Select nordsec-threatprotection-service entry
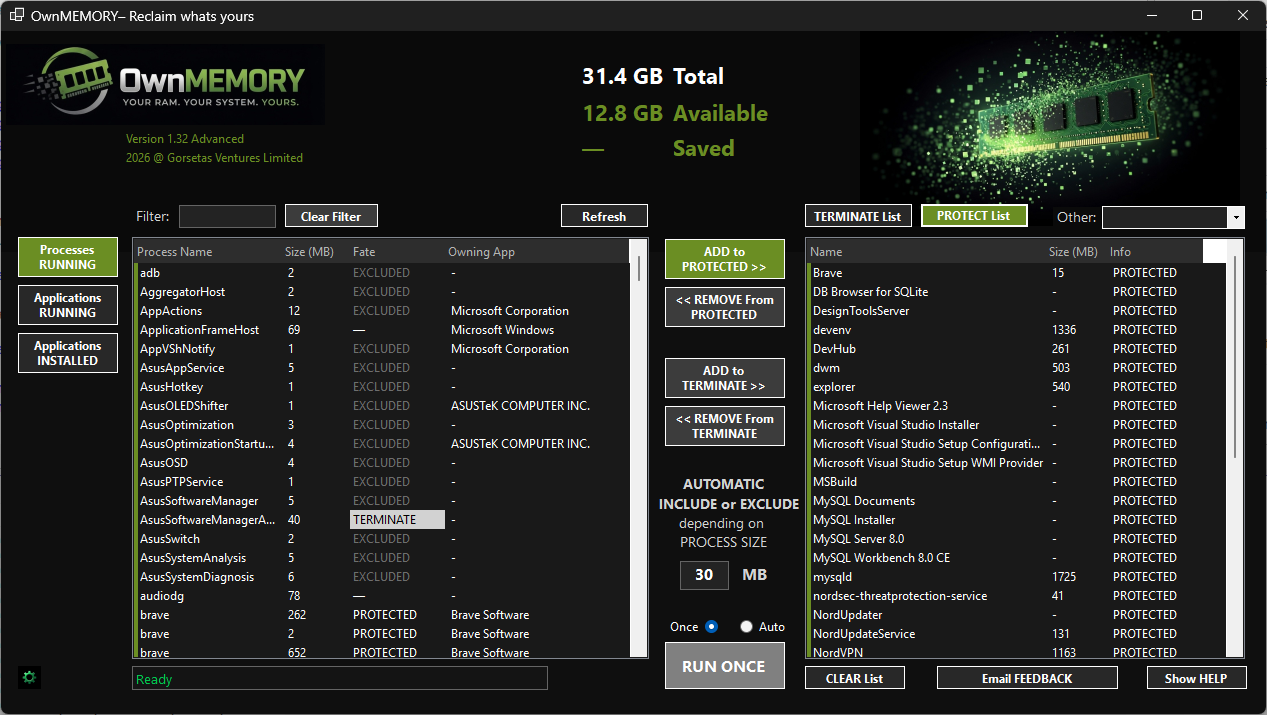Image resolution: width=1267 pixels, height=715 pixels. 1016,596
